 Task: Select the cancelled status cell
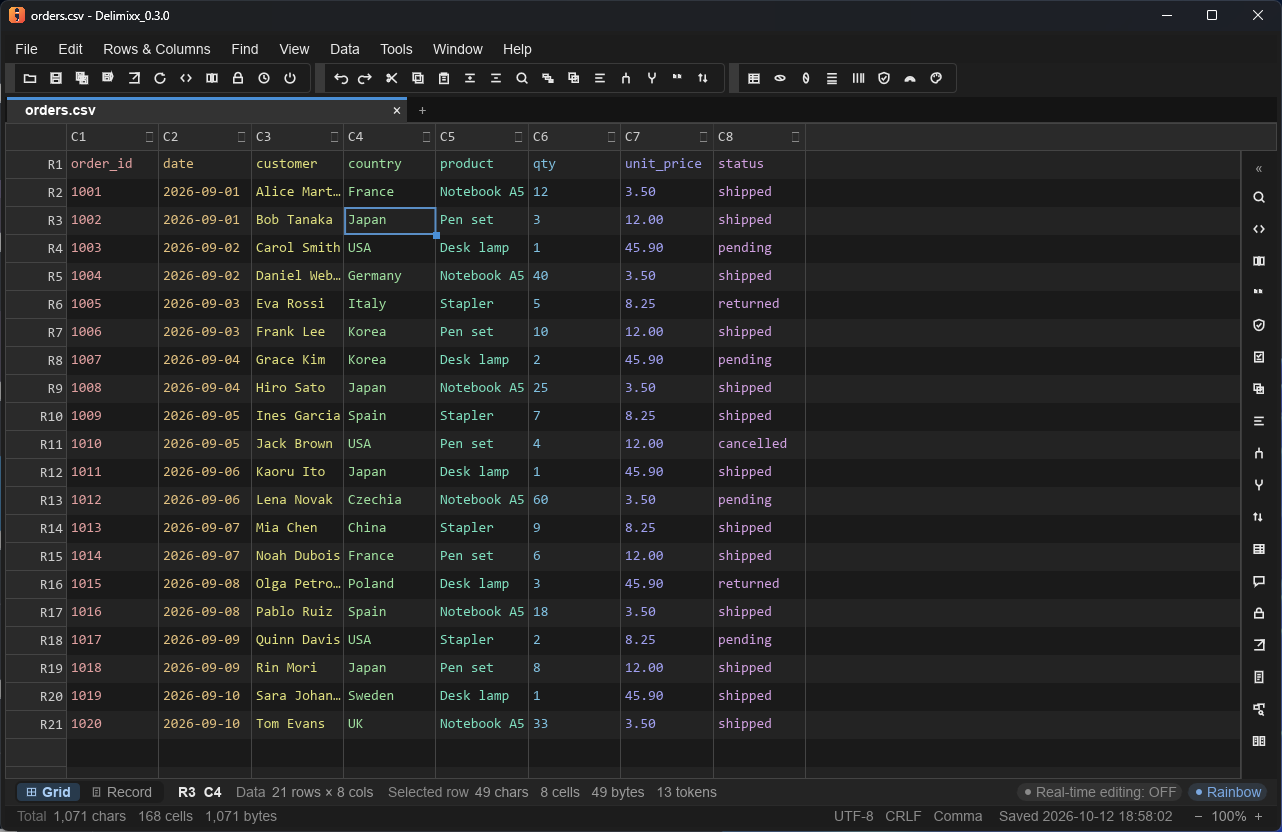(x=760, y=444)
